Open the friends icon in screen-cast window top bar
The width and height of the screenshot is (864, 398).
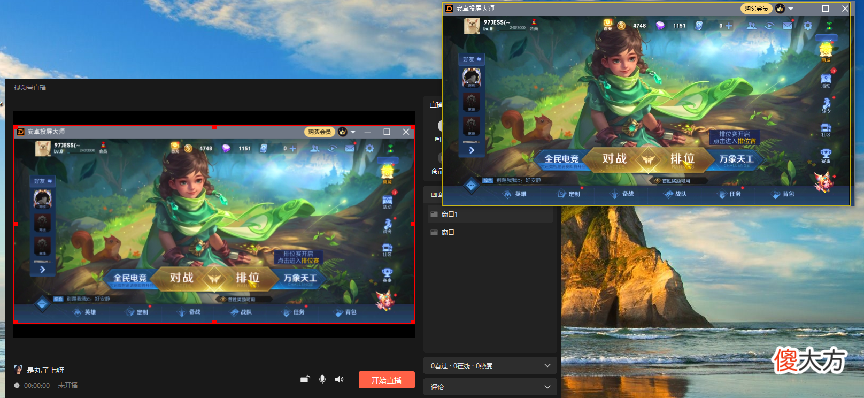(x=752, y=25)
